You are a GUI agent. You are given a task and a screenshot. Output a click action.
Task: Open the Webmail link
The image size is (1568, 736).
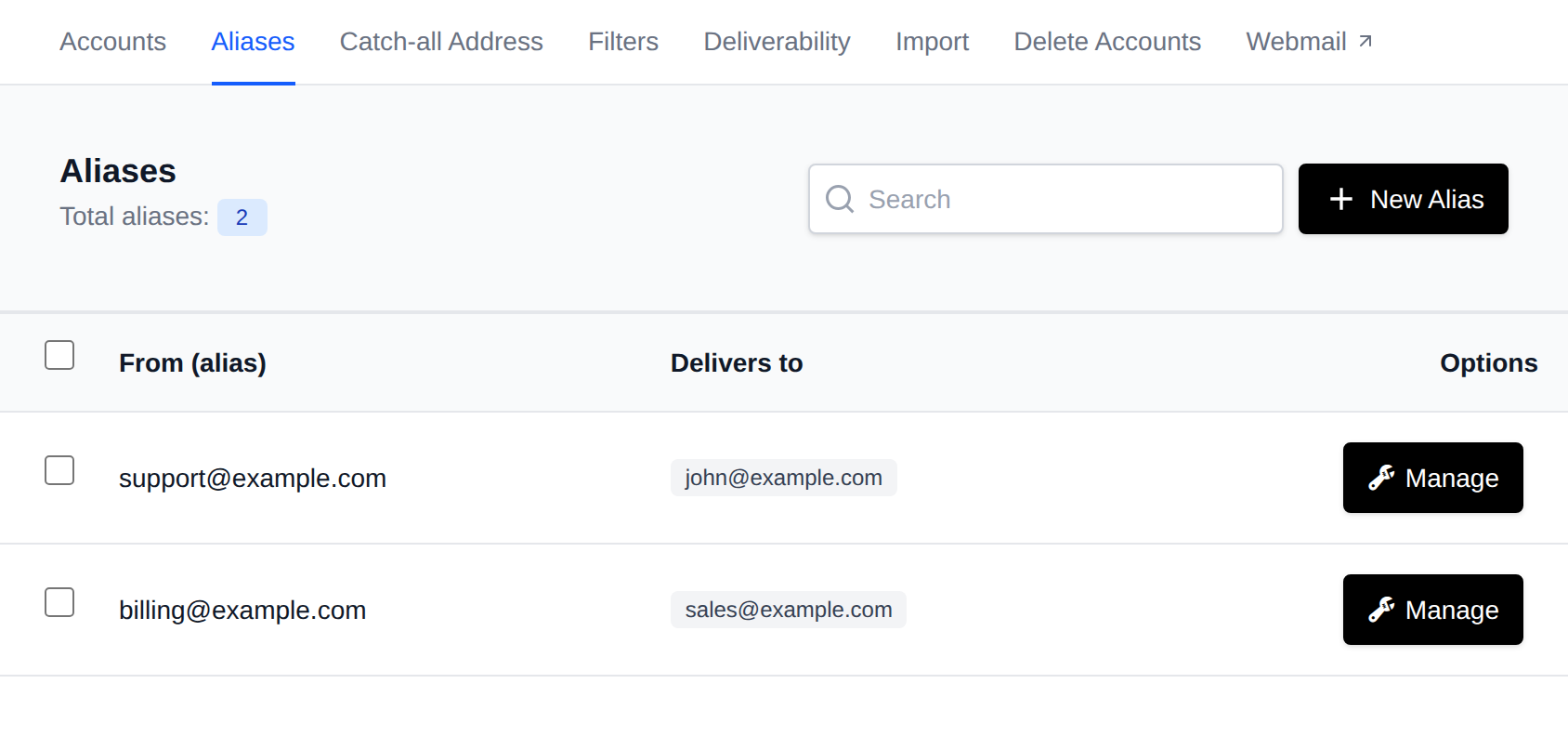[1309, 42]
